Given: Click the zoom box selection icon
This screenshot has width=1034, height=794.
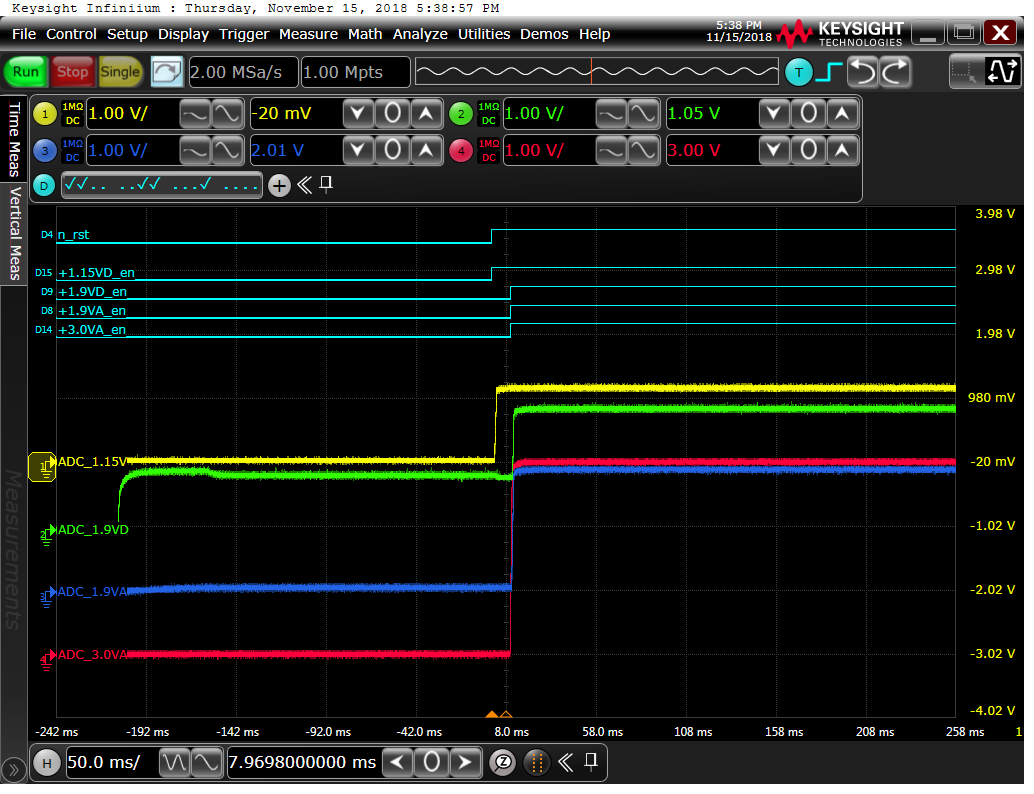Looking at the screenshot, I should pyautogui.click(x=965, y=73).
